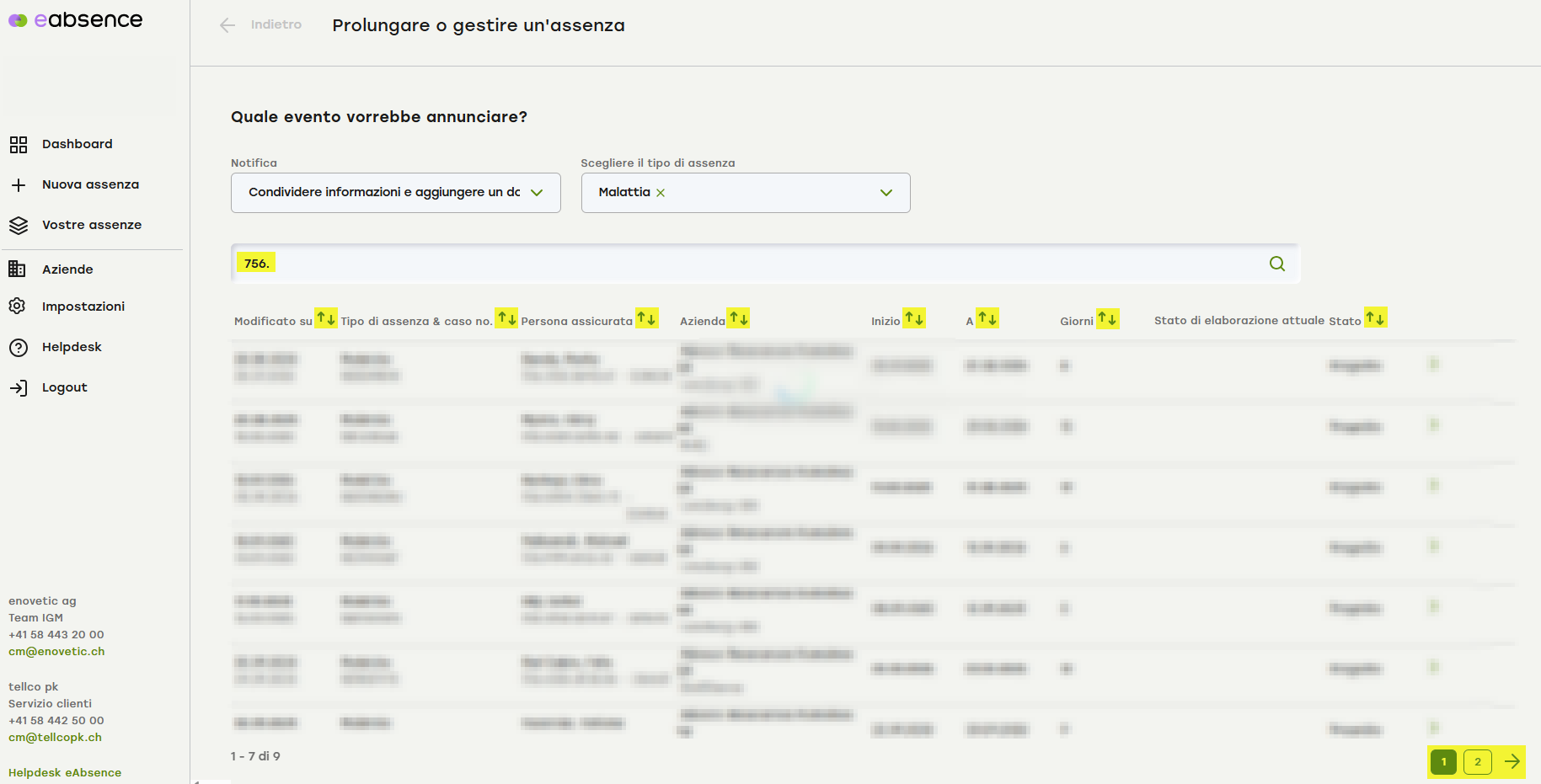This screenshot has height=784, width=1541.
Task: Sort by Tipo di assenza column arrows
Action: click(506, 318)
